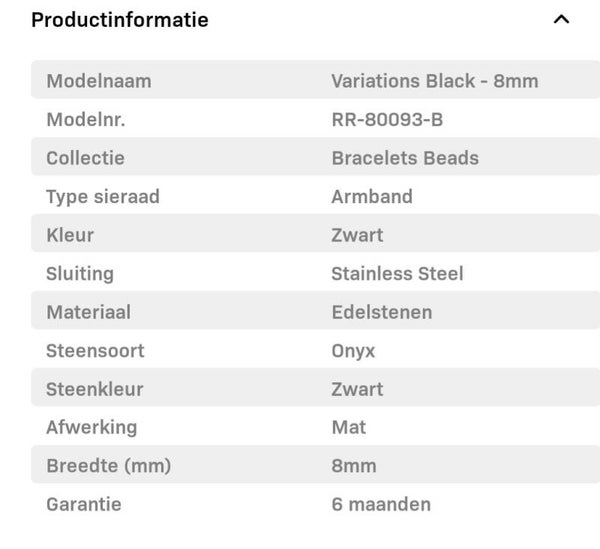Click the Bracelets Beads collection value
Screen dimensions: 600x549
click(405, 158)
